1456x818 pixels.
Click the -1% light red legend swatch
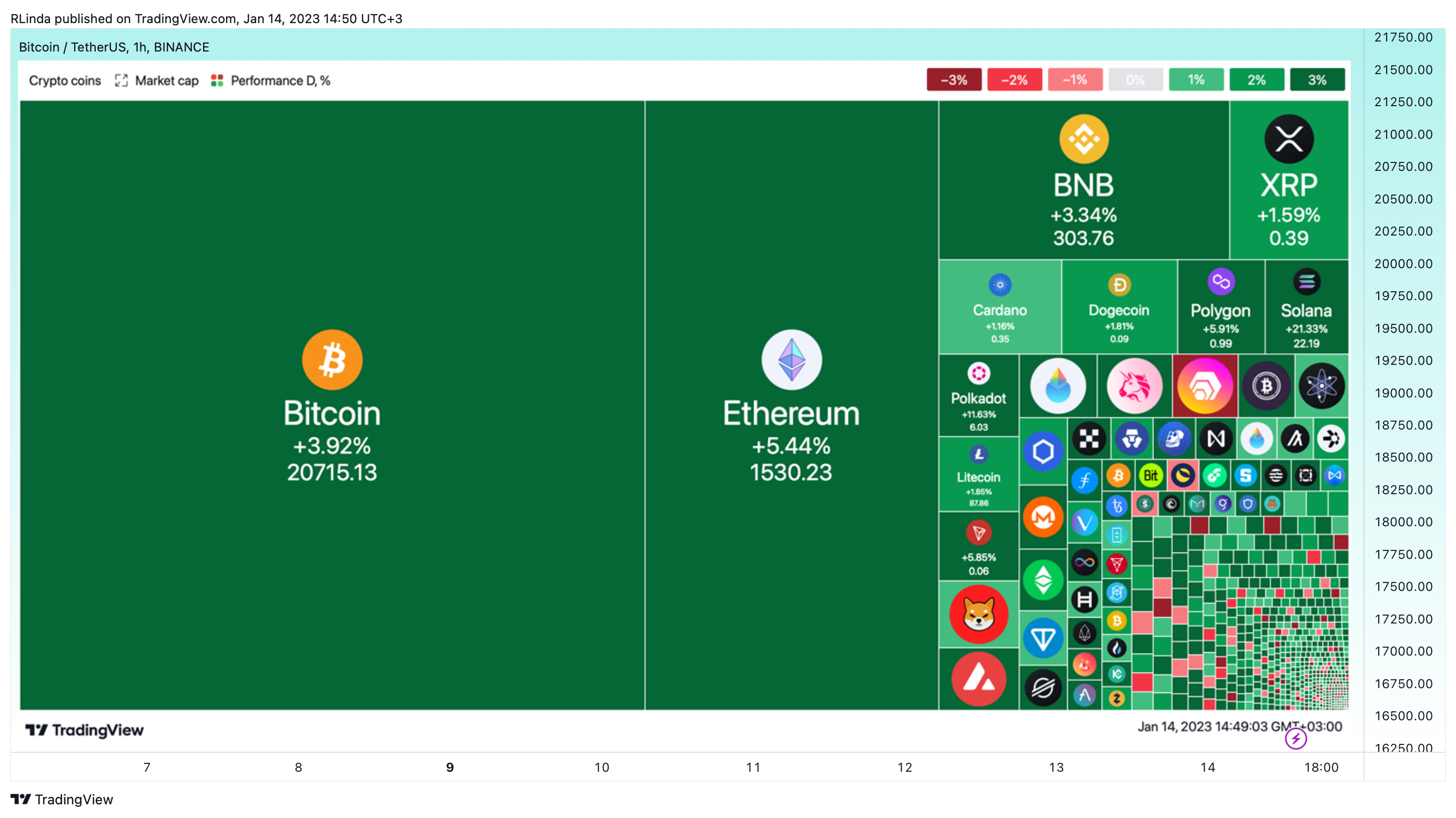pos(1075,80)
